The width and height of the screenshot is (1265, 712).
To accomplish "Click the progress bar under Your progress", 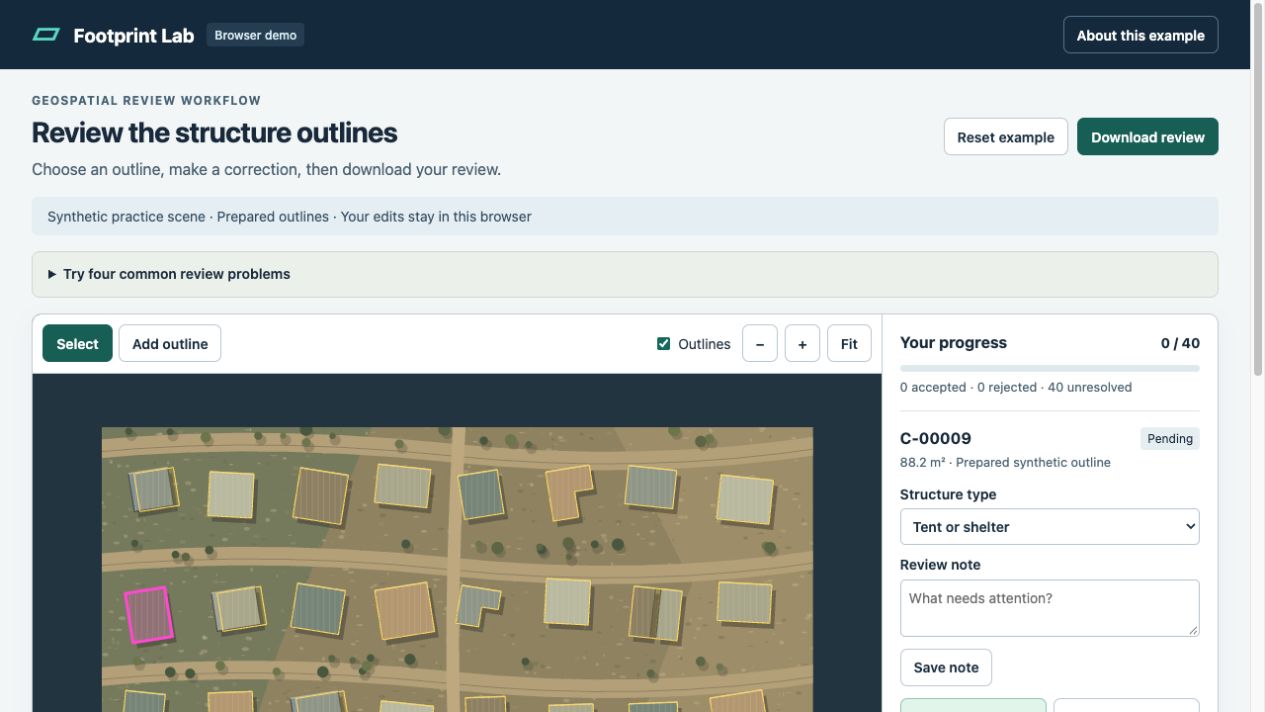I will [x=1049, y=368].
